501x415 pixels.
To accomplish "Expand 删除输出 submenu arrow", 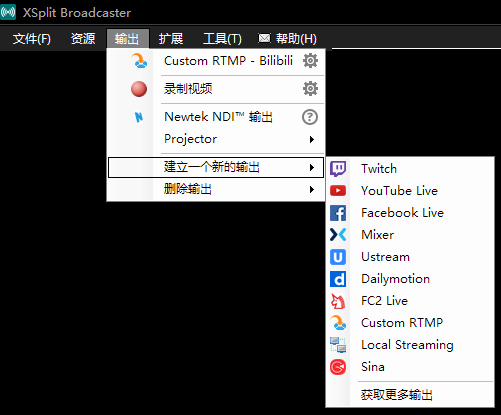I will coord(312,190).
